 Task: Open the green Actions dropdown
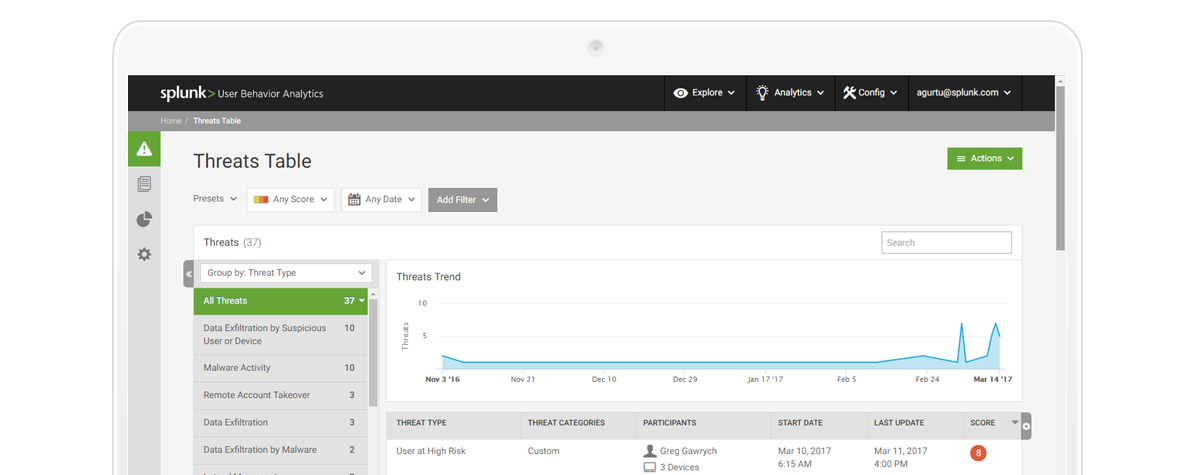pyautogui.click(x=985, y=158)
